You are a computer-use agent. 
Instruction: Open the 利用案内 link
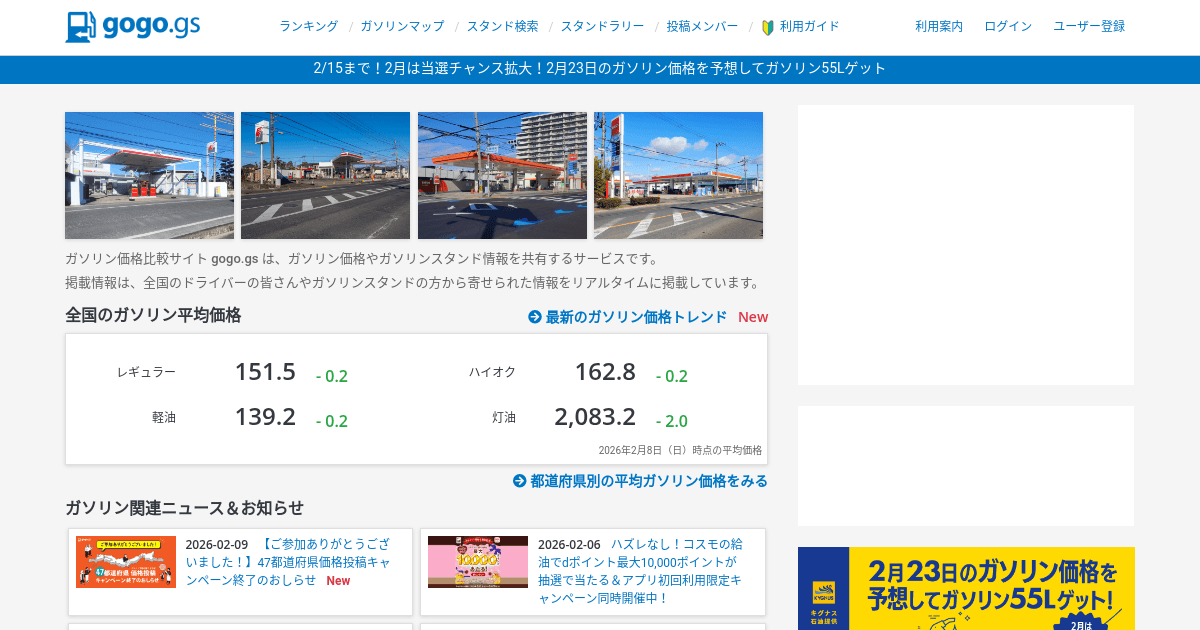[x=939, y=27]
